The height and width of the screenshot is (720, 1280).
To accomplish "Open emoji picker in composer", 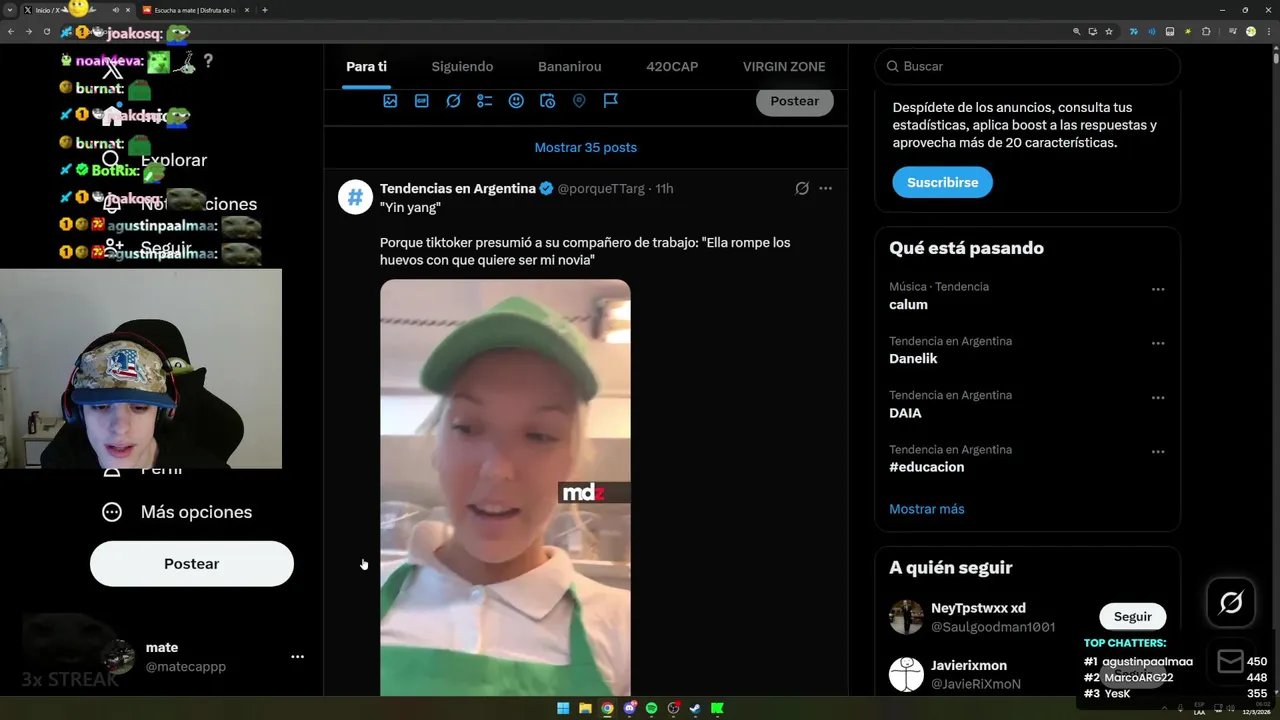I will click(x=516, y=101).
